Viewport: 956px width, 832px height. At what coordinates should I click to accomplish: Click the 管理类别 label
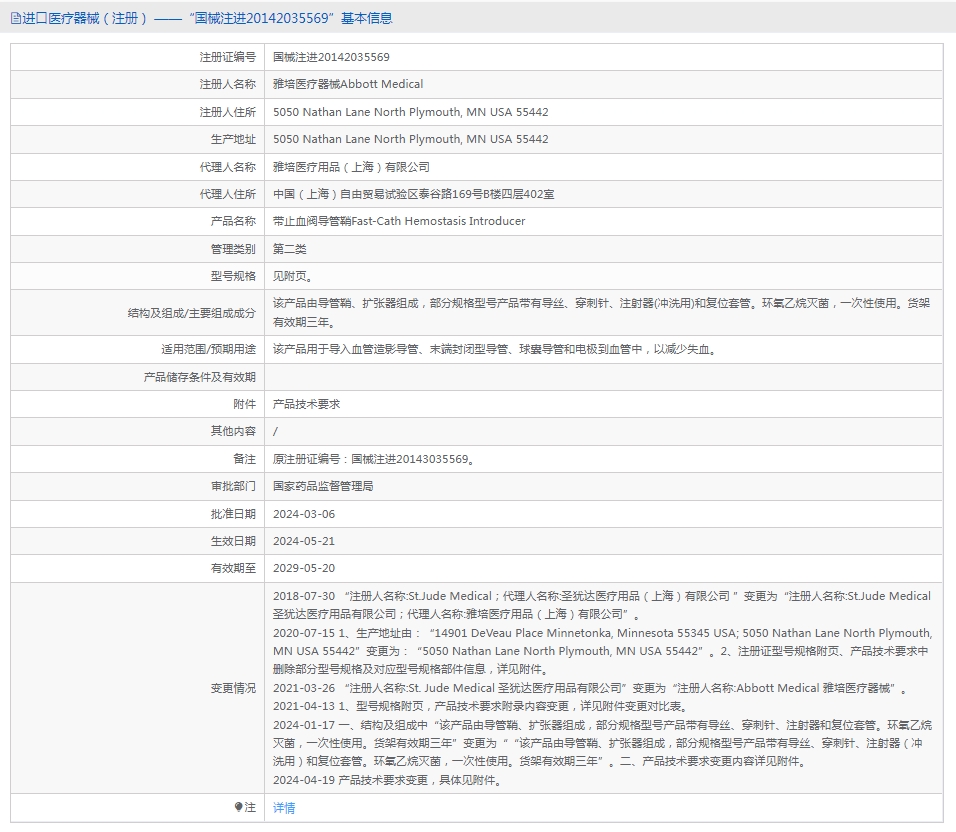click(233, 249)
